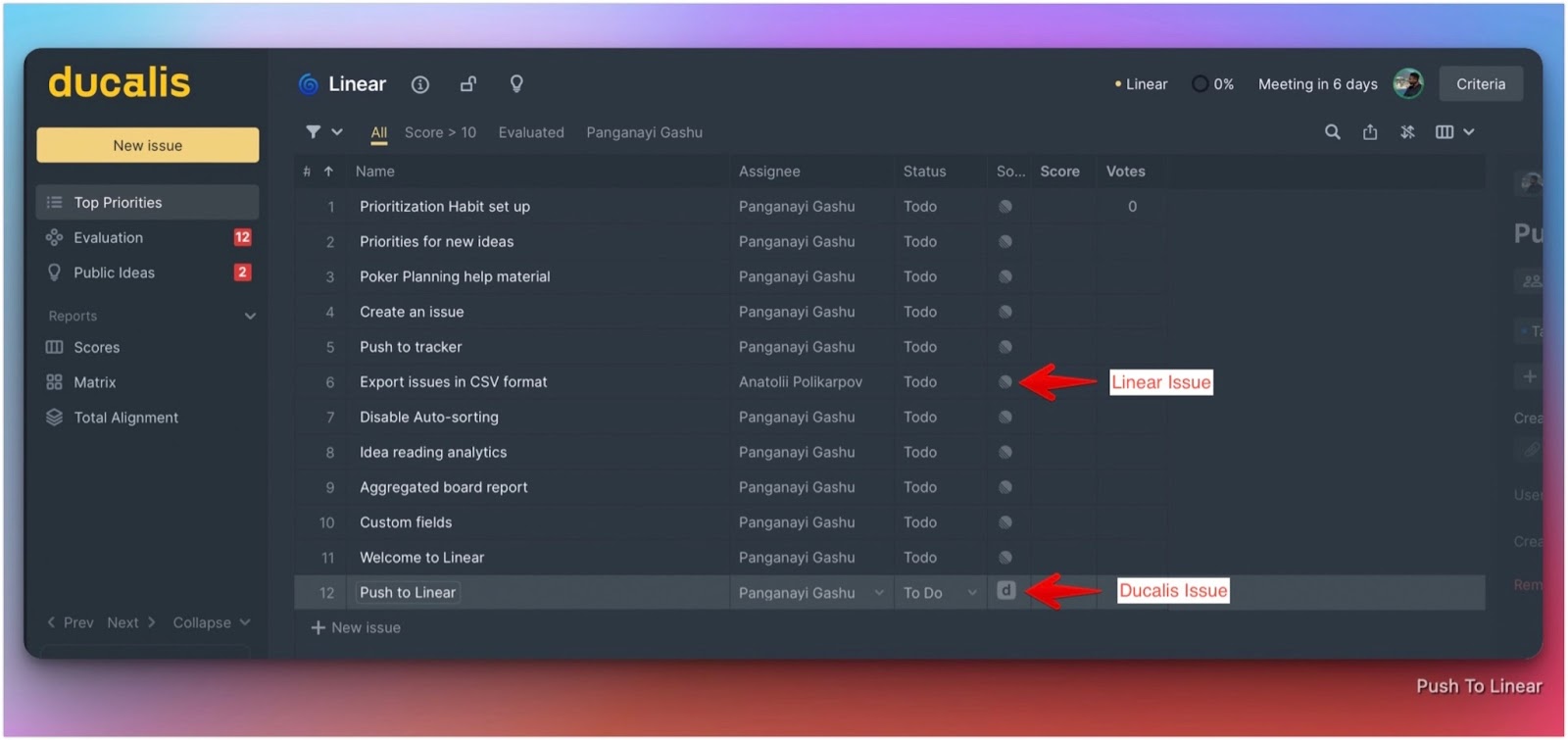Sort by Votes column header
1568x740 pixels.
click(1125, 172)
